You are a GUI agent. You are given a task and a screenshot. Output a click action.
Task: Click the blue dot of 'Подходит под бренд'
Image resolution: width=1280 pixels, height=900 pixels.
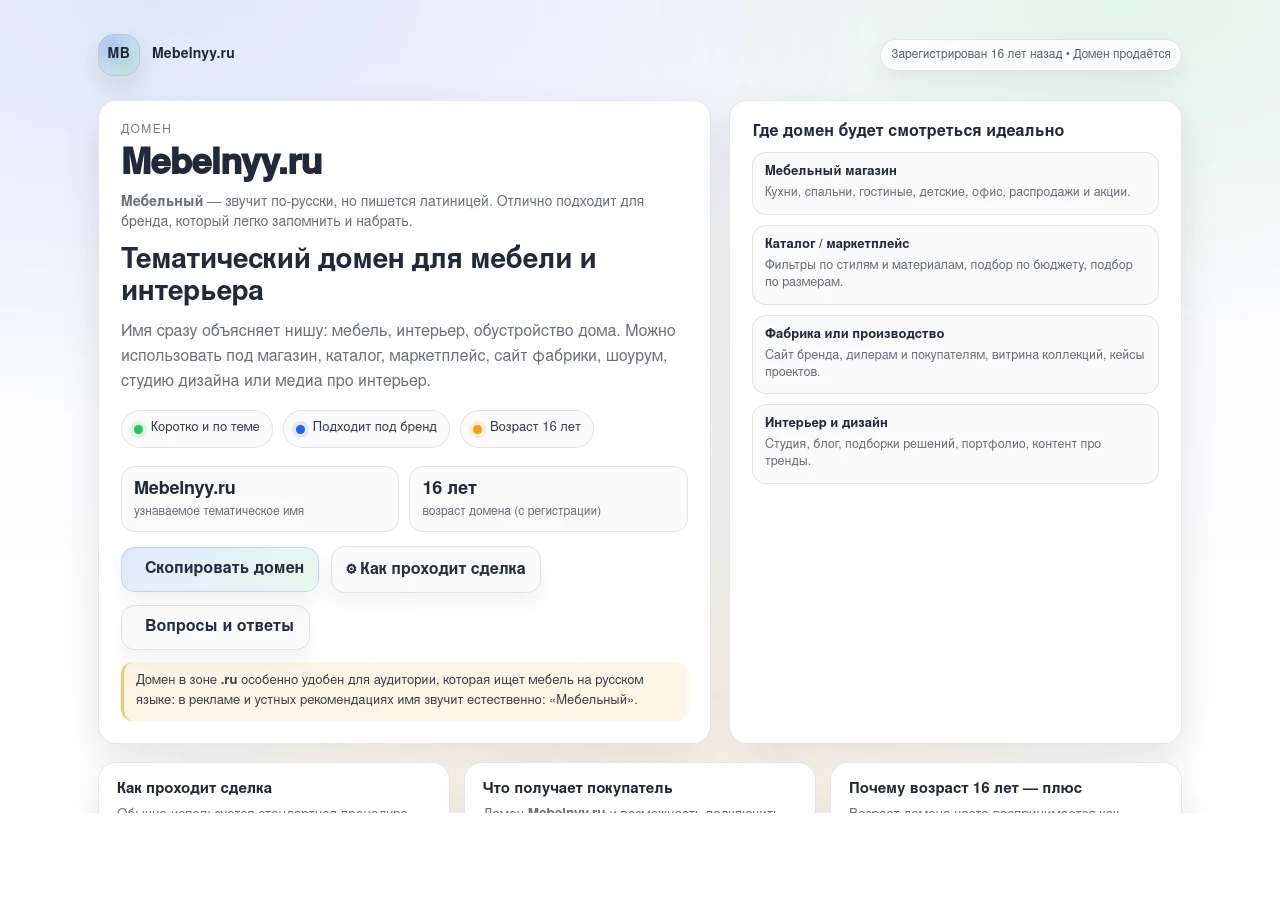click(x=300, y=429)
